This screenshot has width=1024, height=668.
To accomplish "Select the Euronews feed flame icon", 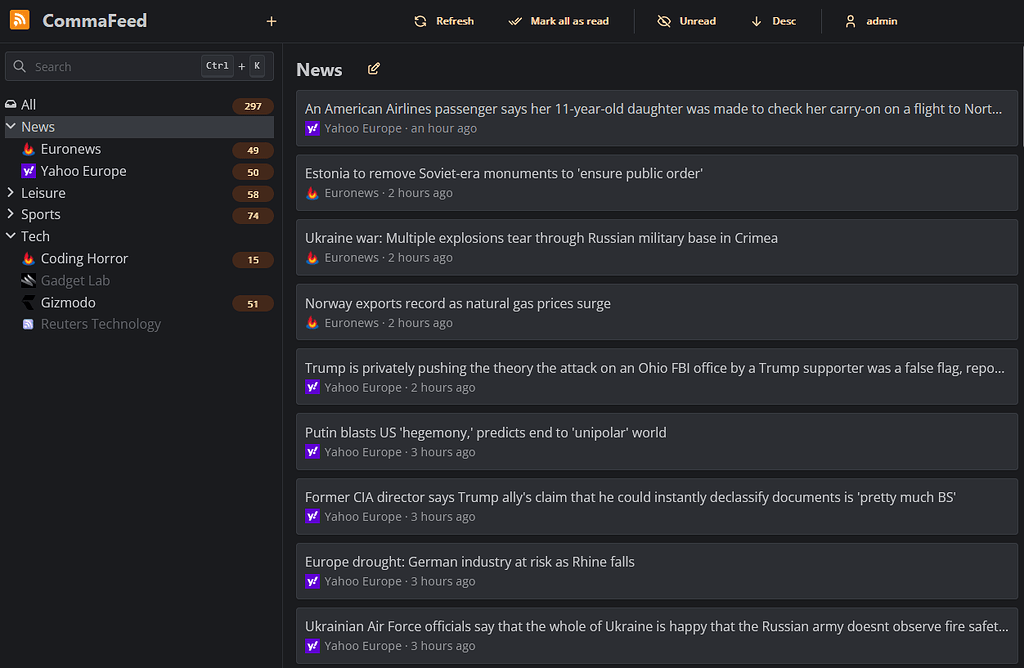I will (x=30, y=149).
